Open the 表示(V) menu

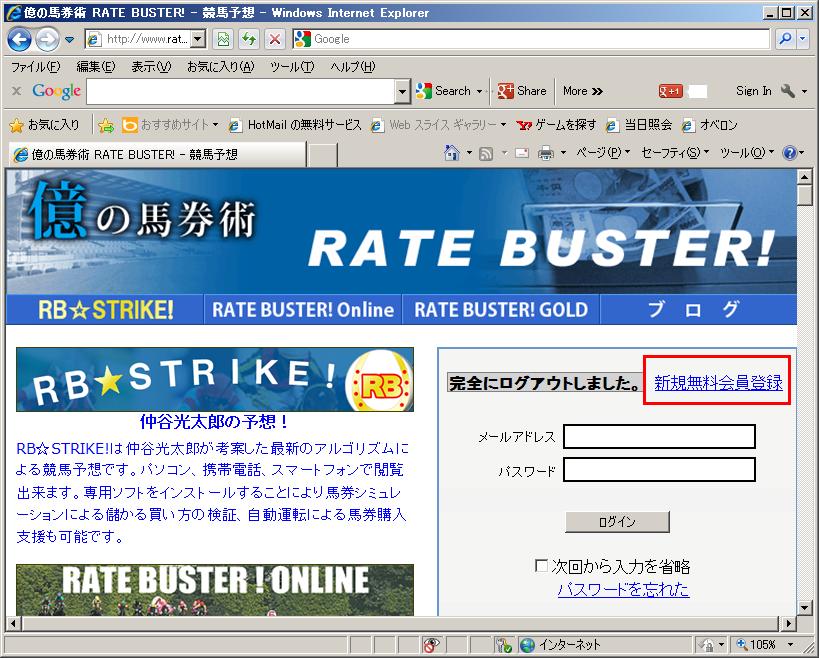(151, 67)
